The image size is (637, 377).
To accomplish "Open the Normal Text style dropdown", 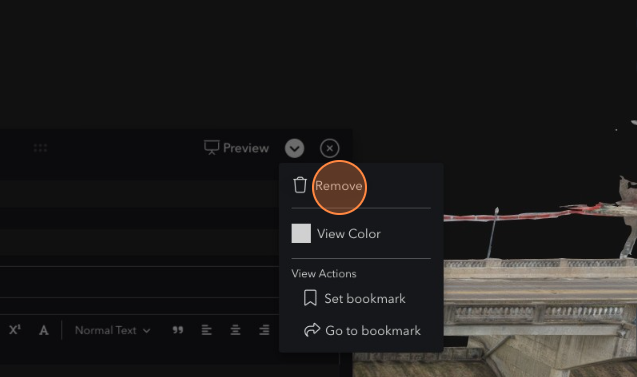I will [x=113, y=330].
